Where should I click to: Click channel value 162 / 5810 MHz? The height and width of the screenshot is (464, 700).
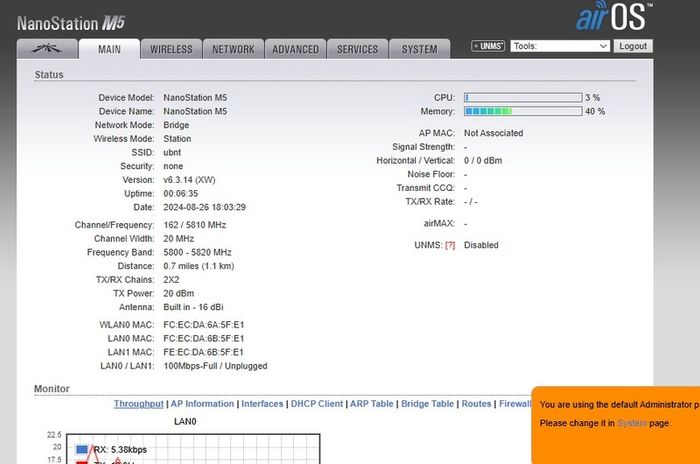tap(195, 225)
